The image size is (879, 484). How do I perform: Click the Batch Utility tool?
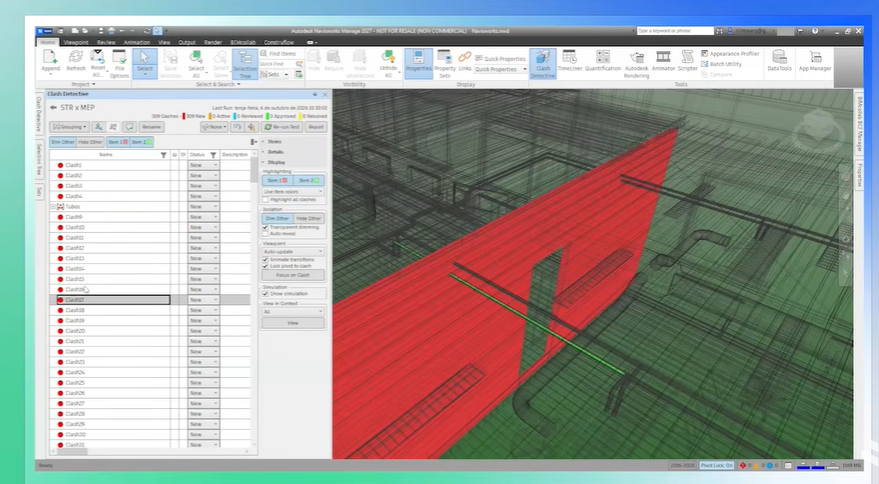pyautogui.click(x=721, y=64)
